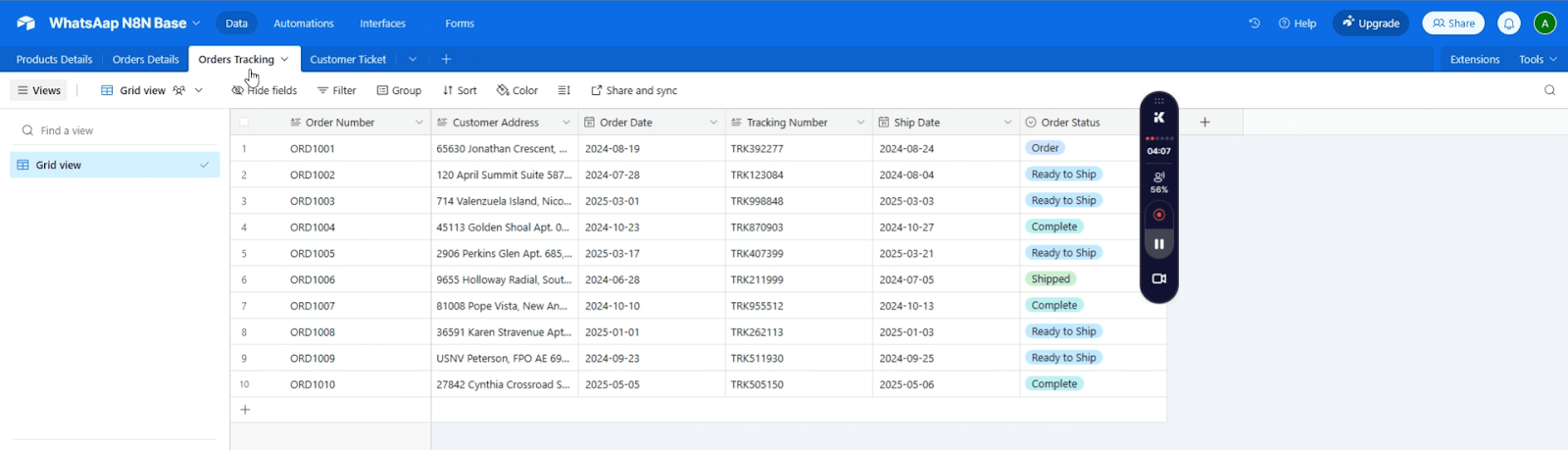Viewport: 1568px width, 450px height.
Task: Add a new field column
Action: 1204,123
